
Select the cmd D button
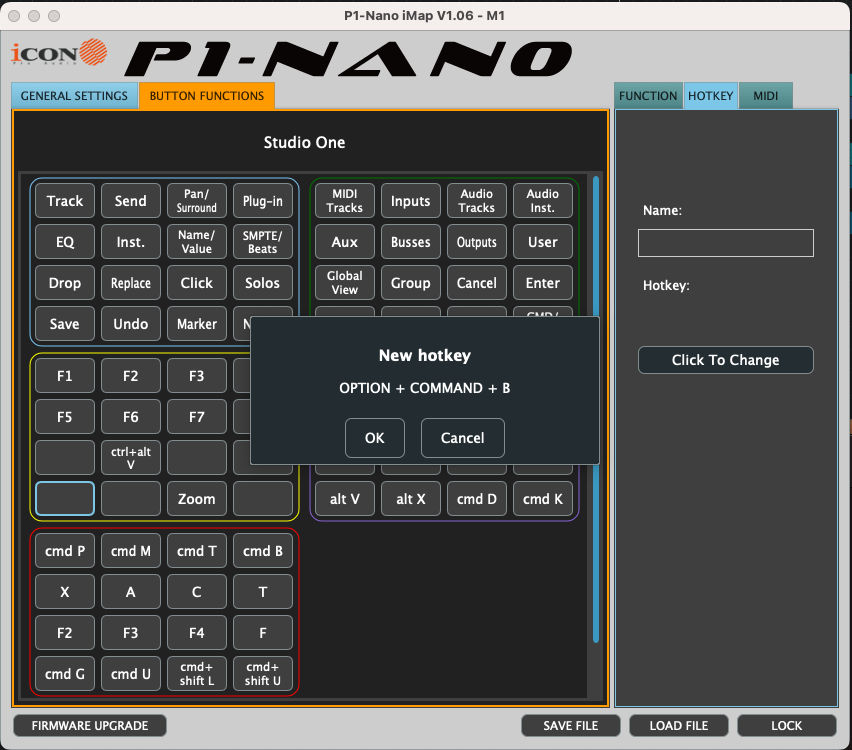click(477, 499)
